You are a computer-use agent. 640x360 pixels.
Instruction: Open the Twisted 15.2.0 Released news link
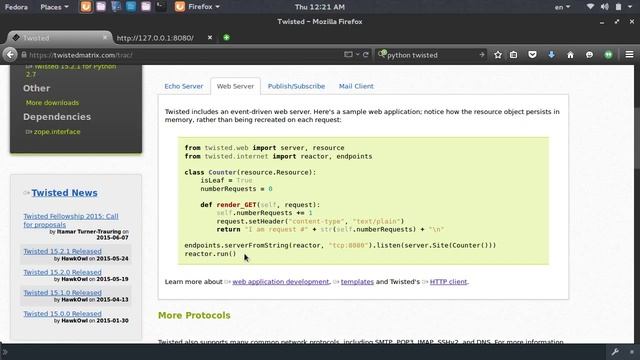pyautogui.click(x=62, y=272)
